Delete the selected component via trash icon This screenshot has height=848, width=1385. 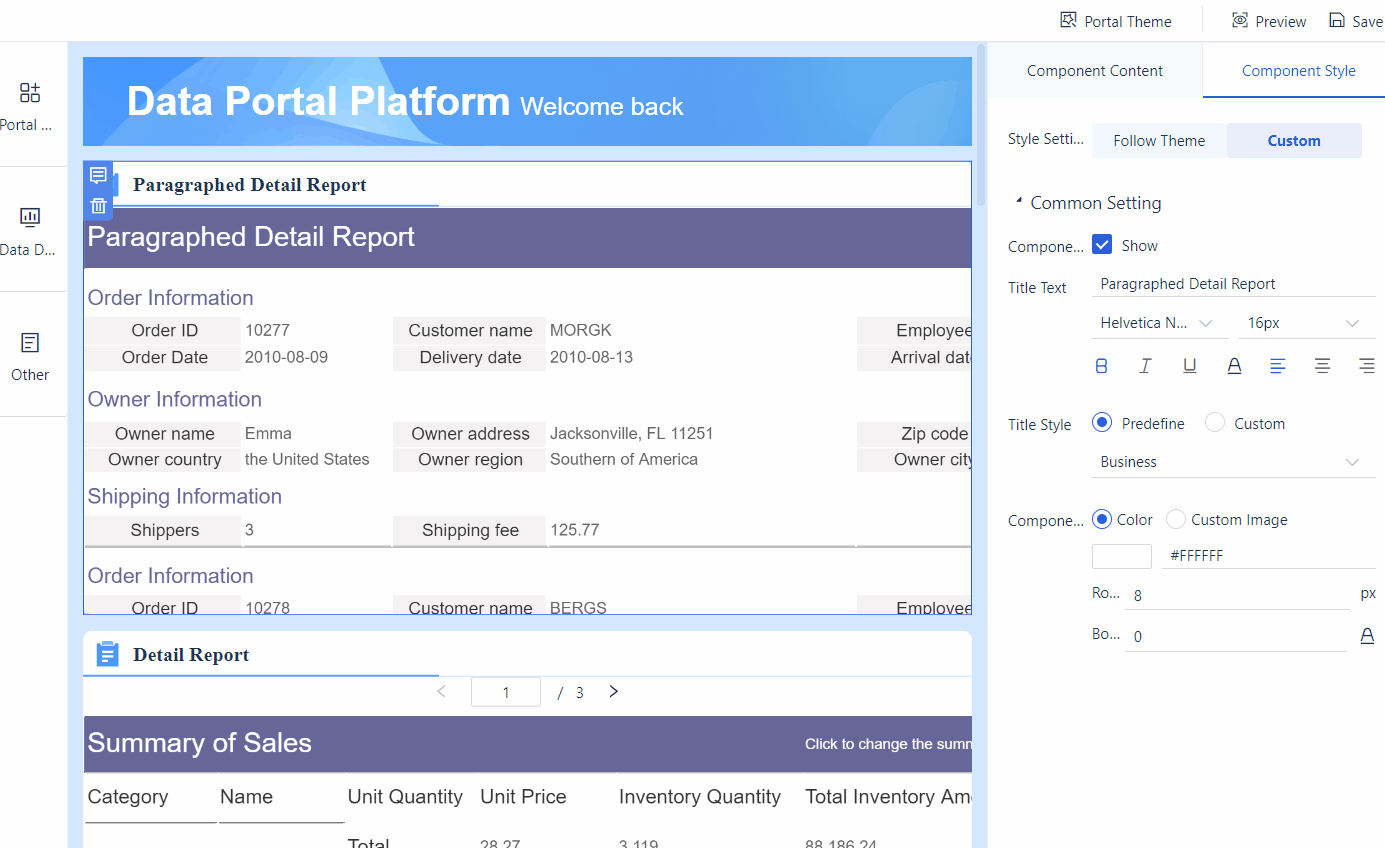98,206
